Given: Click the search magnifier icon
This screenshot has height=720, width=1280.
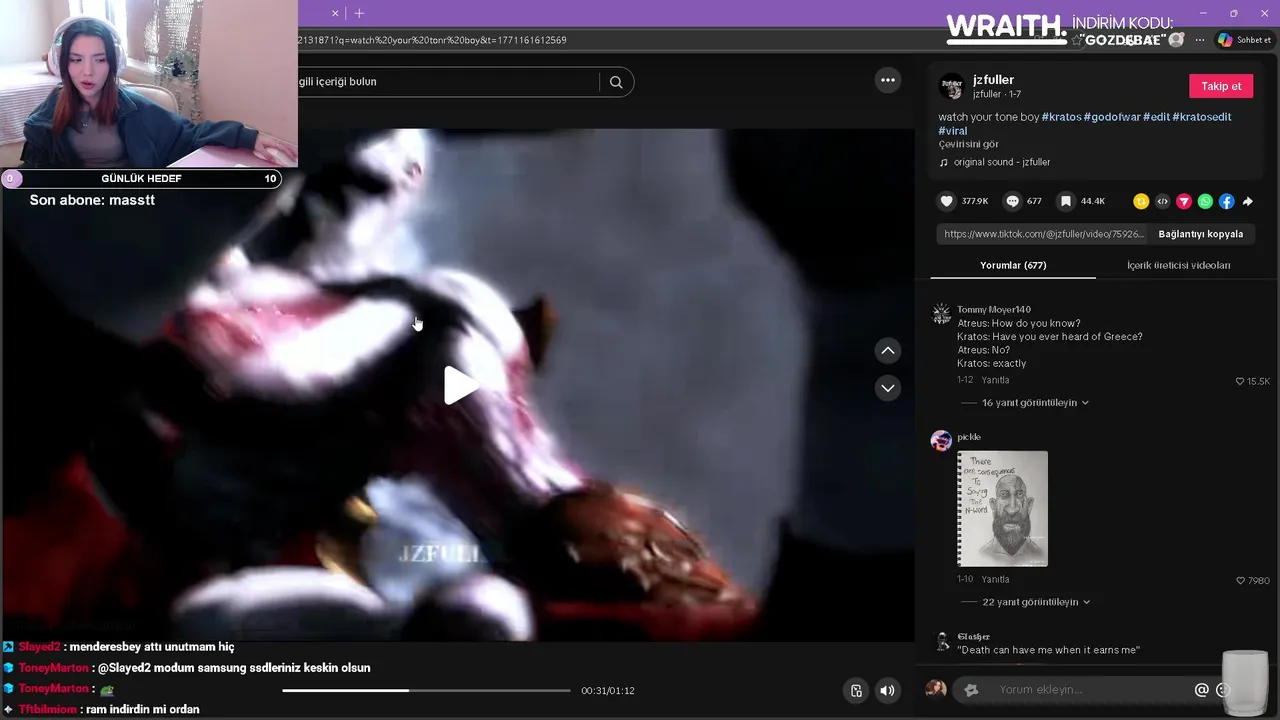Looking at the screenshot, I should click(x=616, y=82).
